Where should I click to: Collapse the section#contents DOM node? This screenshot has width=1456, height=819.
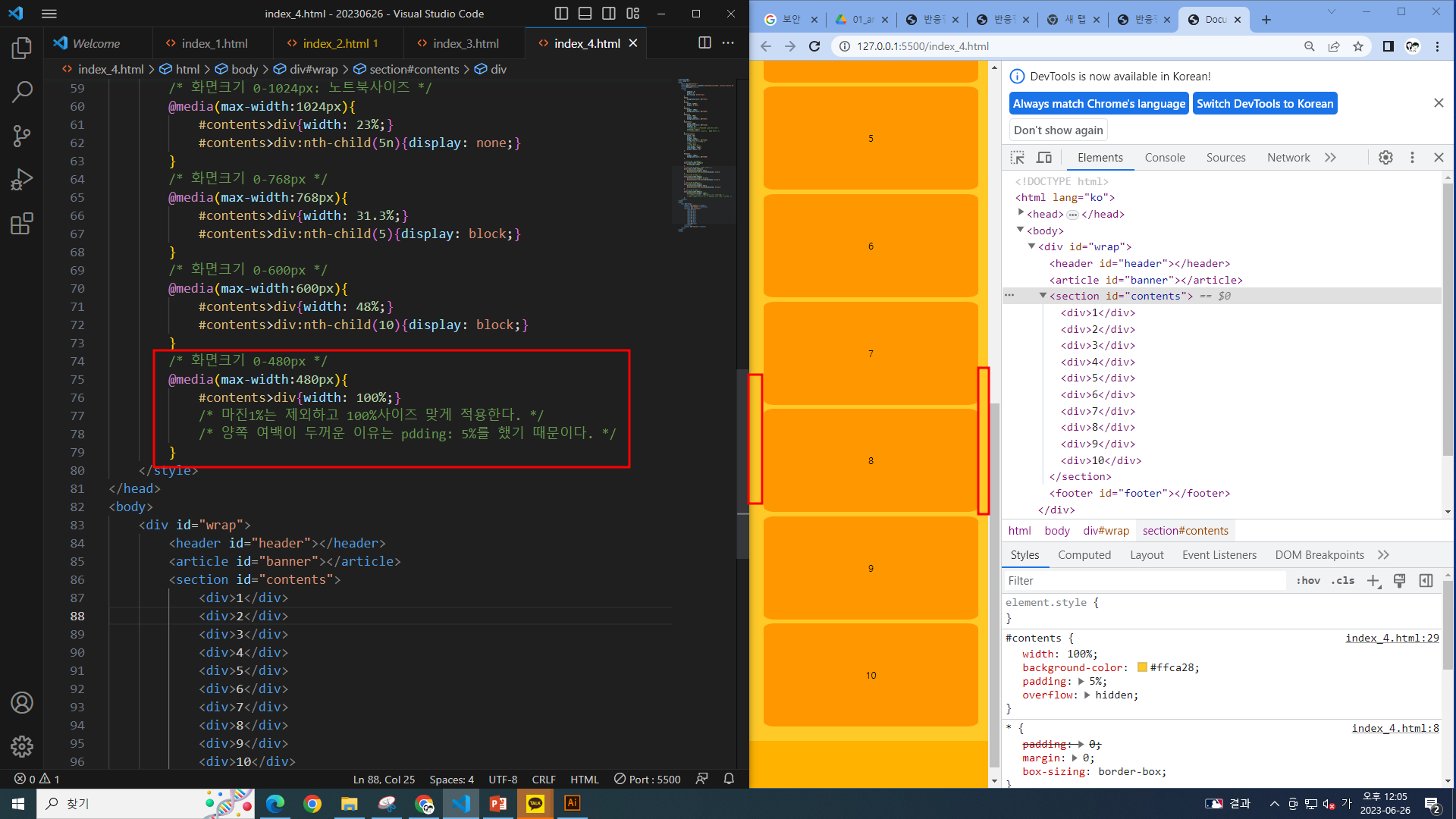(x=1043, y=296)
